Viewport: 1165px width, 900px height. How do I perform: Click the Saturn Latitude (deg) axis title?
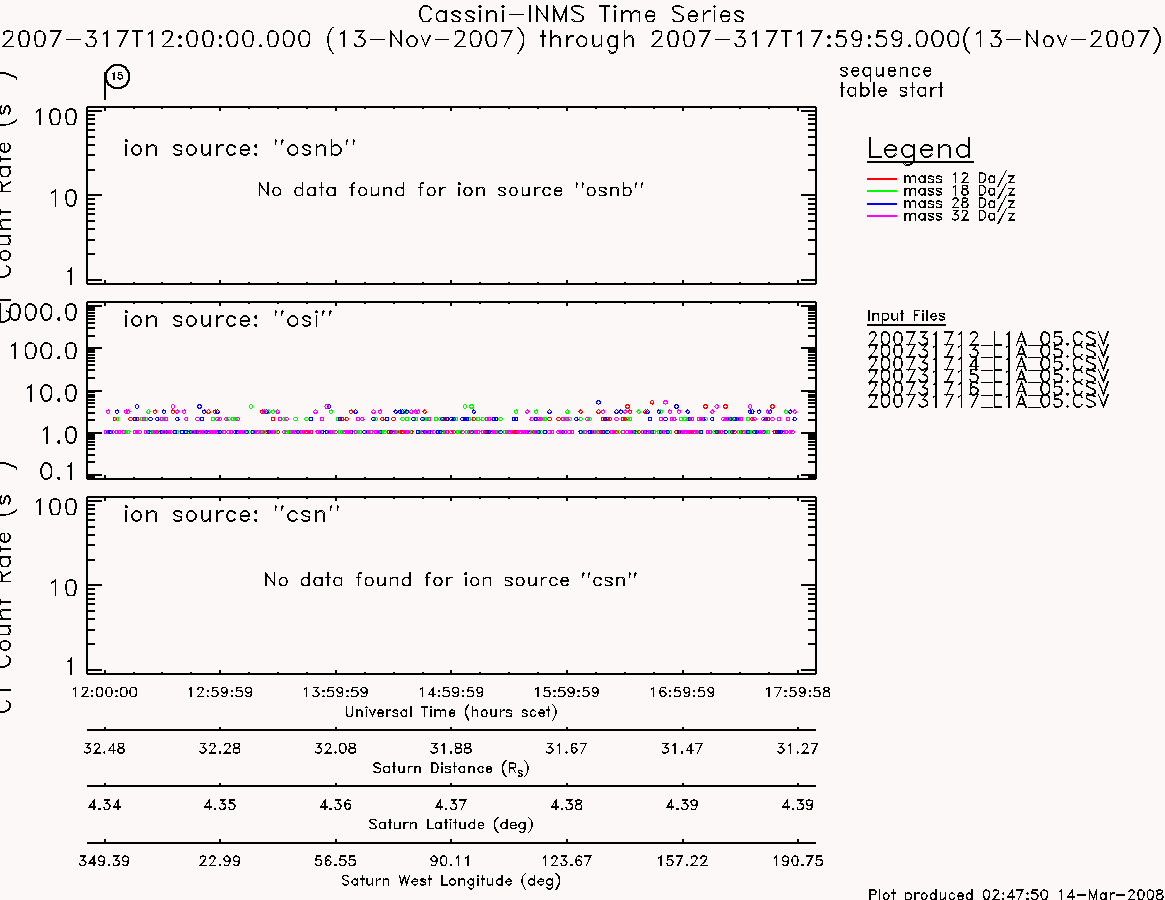[x=451, y=824]
